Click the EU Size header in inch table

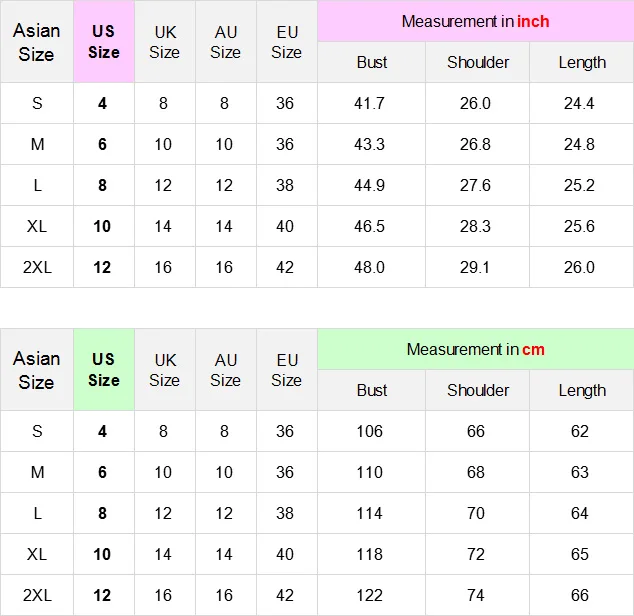point(286,42)
